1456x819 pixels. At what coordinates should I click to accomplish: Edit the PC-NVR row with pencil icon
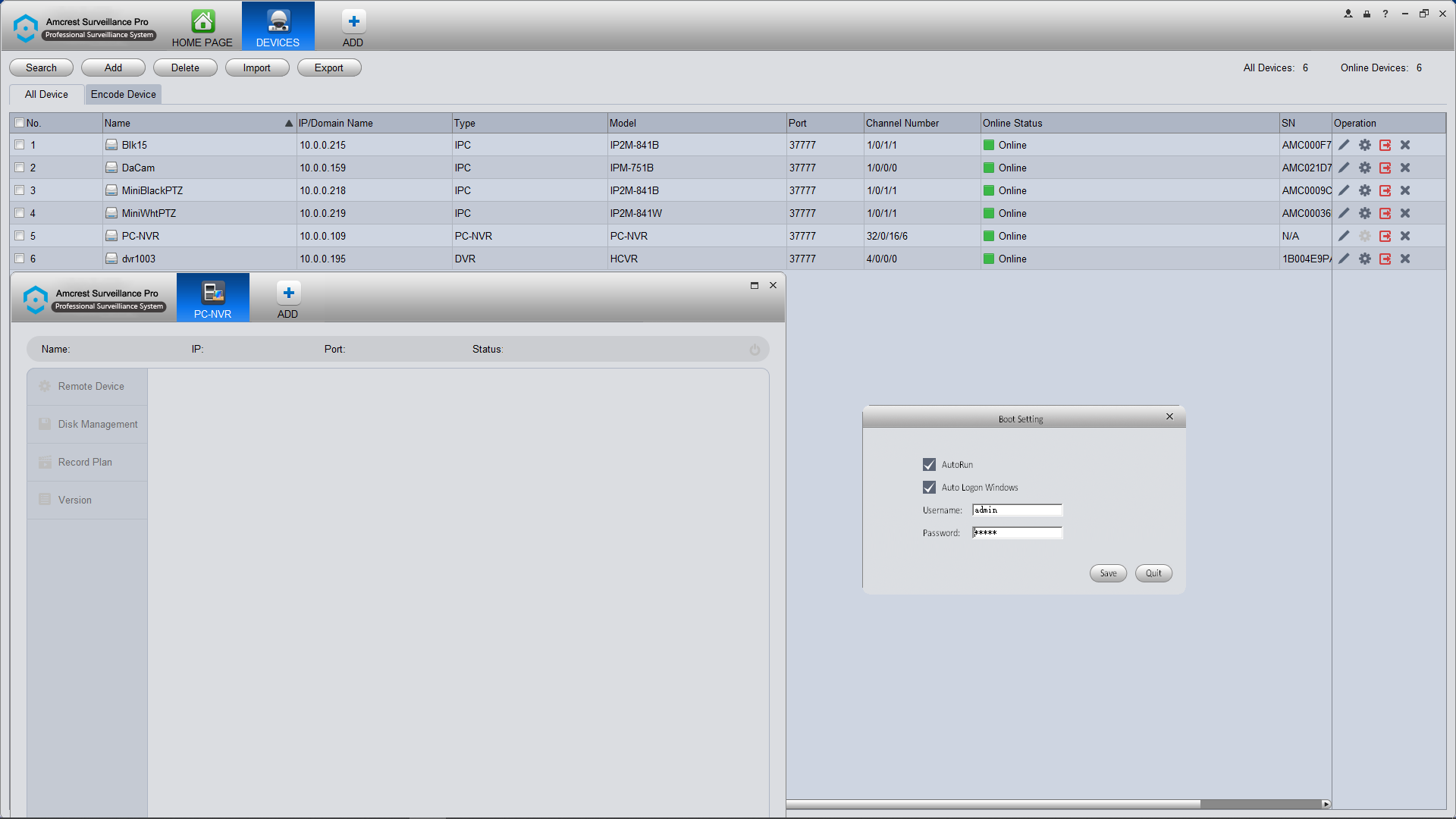[x=1344, y=236]
